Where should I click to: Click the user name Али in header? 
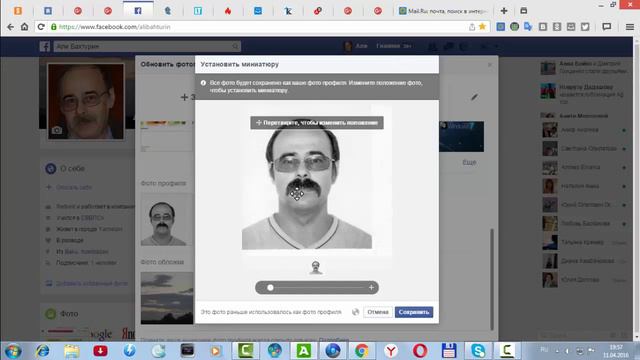[x=361, y=46]
